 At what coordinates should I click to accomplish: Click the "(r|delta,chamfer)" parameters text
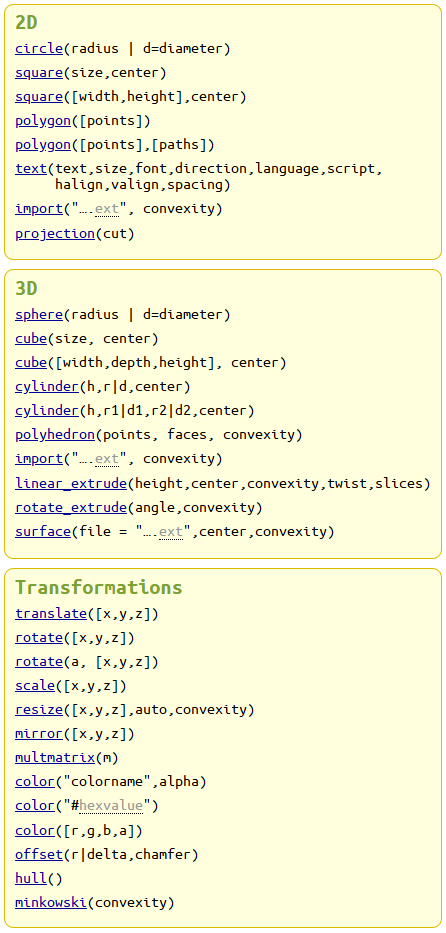click(x=131, y=854)
